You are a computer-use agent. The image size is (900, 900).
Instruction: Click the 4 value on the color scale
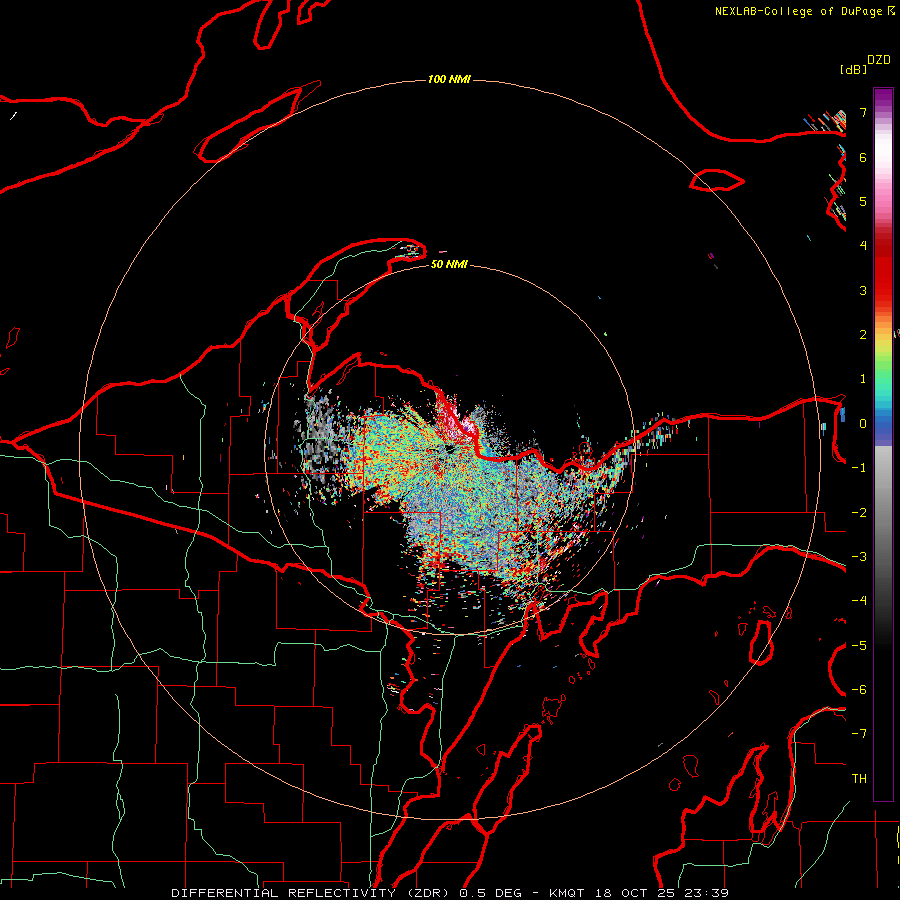point(863,246)
